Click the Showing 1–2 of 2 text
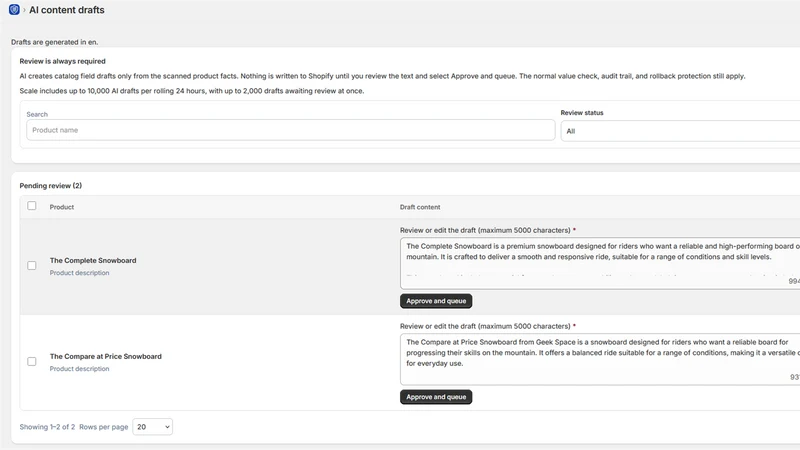Image resolution: width=800 pixels, height=450 pixels. (47, 427)
